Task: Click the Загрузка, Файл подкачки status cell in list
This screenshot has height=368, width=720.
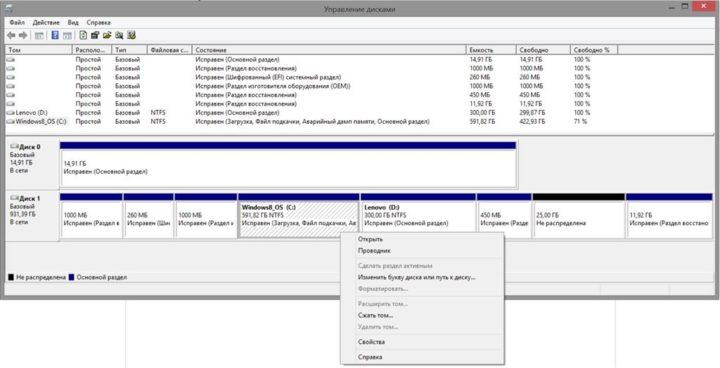Action: [x=312, y=122]
